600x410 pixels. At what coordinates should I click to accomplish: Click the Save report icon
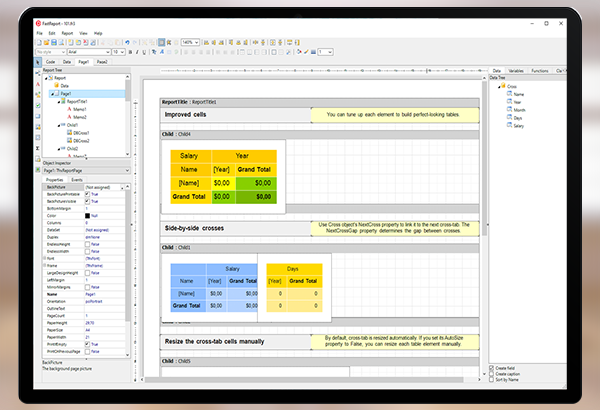click(54, 42)
